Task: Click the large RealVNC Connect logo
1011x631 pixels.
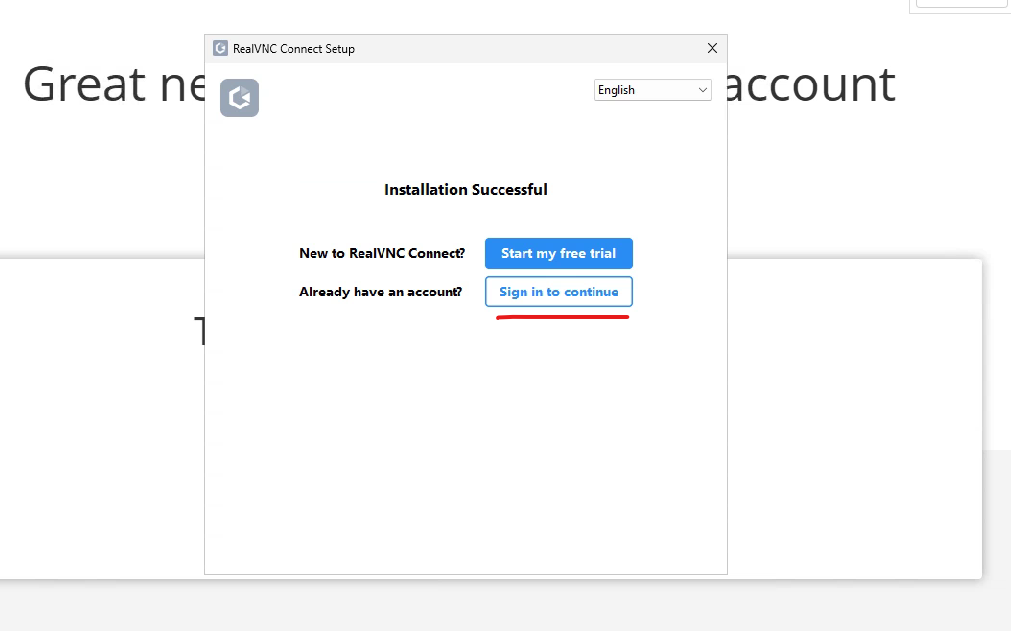Action: [239, 98]
